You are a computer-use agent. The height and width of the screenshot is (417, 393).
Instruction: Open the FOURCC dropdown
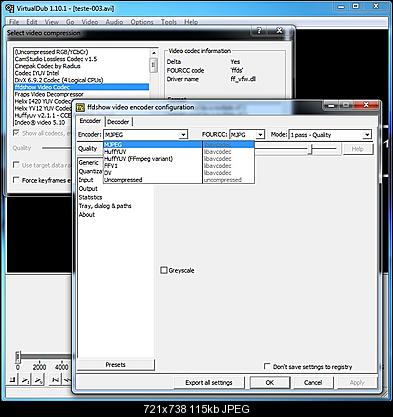261,135
